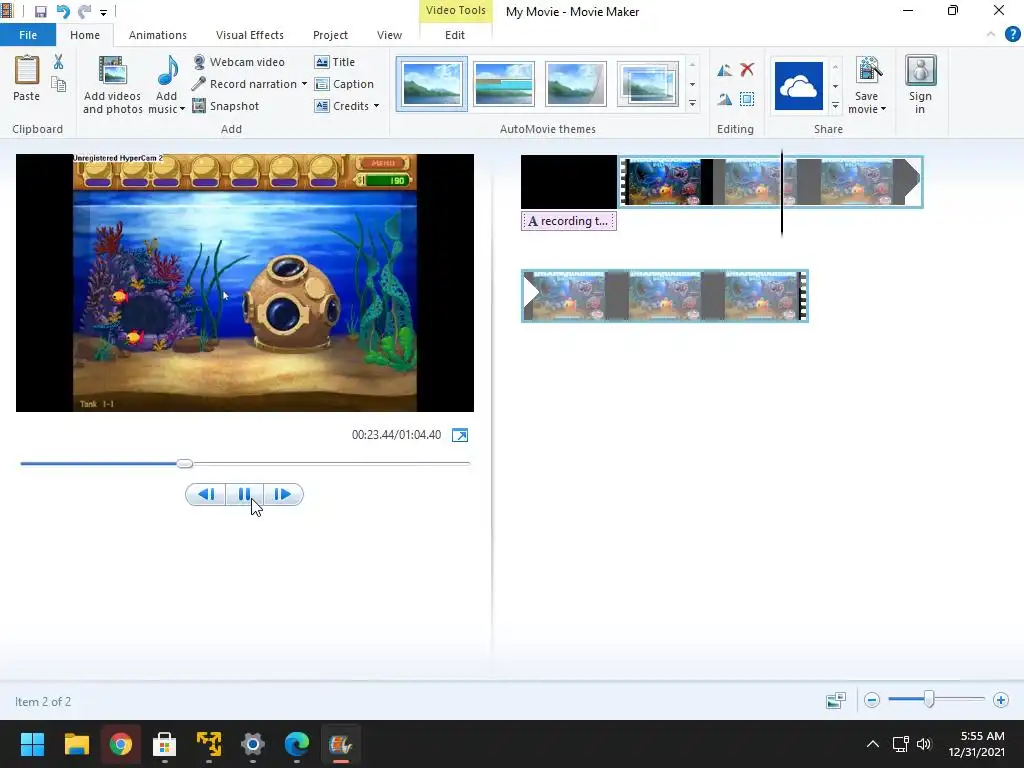The height and width of the screenshot is (768, 1024).
Task: Expand Record narration dropdown arrow
Action: pos(304,84)
